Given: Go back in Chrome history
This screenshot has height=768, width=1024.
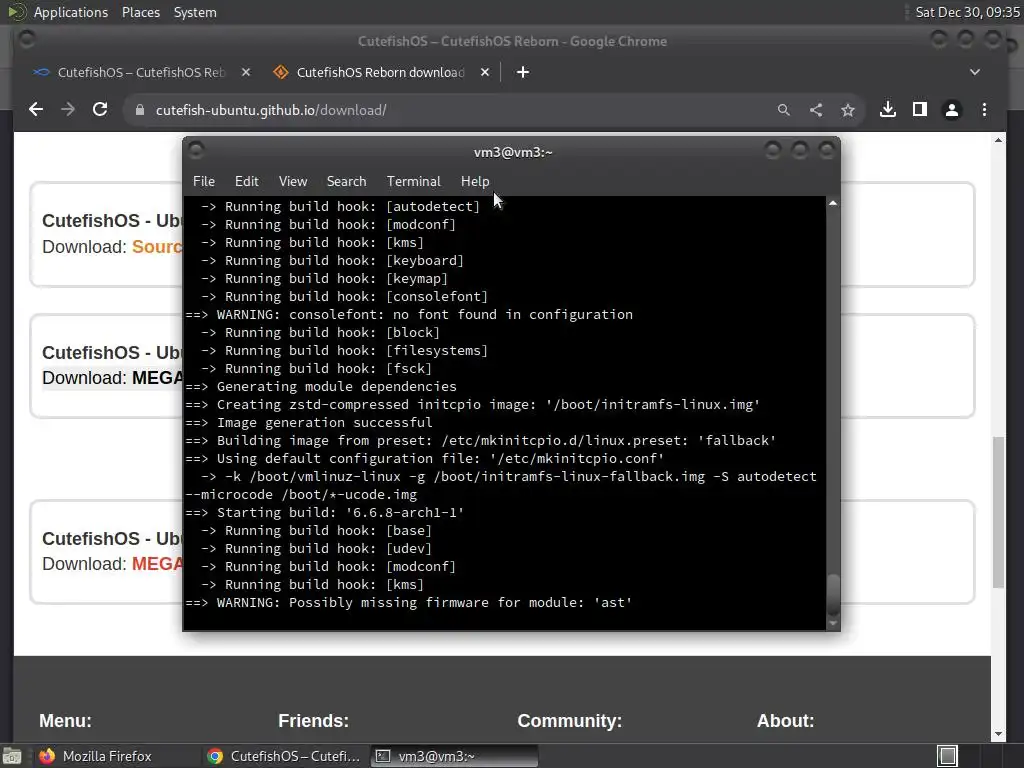Looking at the screenshot, I should pos(36,110).
